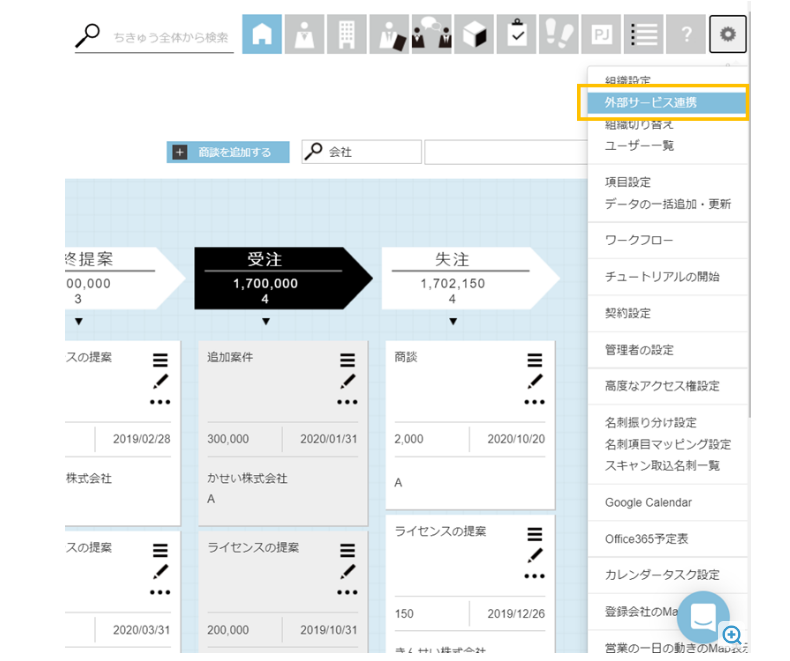Screen dimensions: 790x661
Task: Open Office365予定表 menu item
Action: tap(646, 539)
